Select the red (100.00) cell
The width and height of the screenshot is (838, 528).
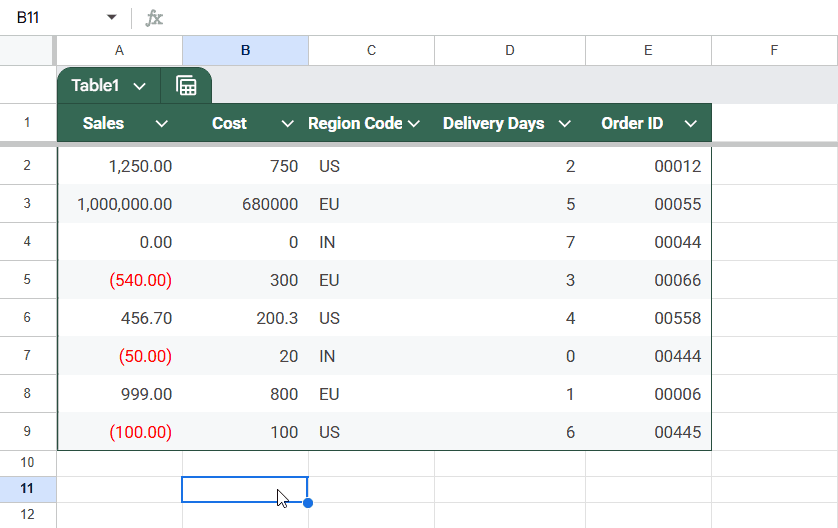[x=120, y=432]
